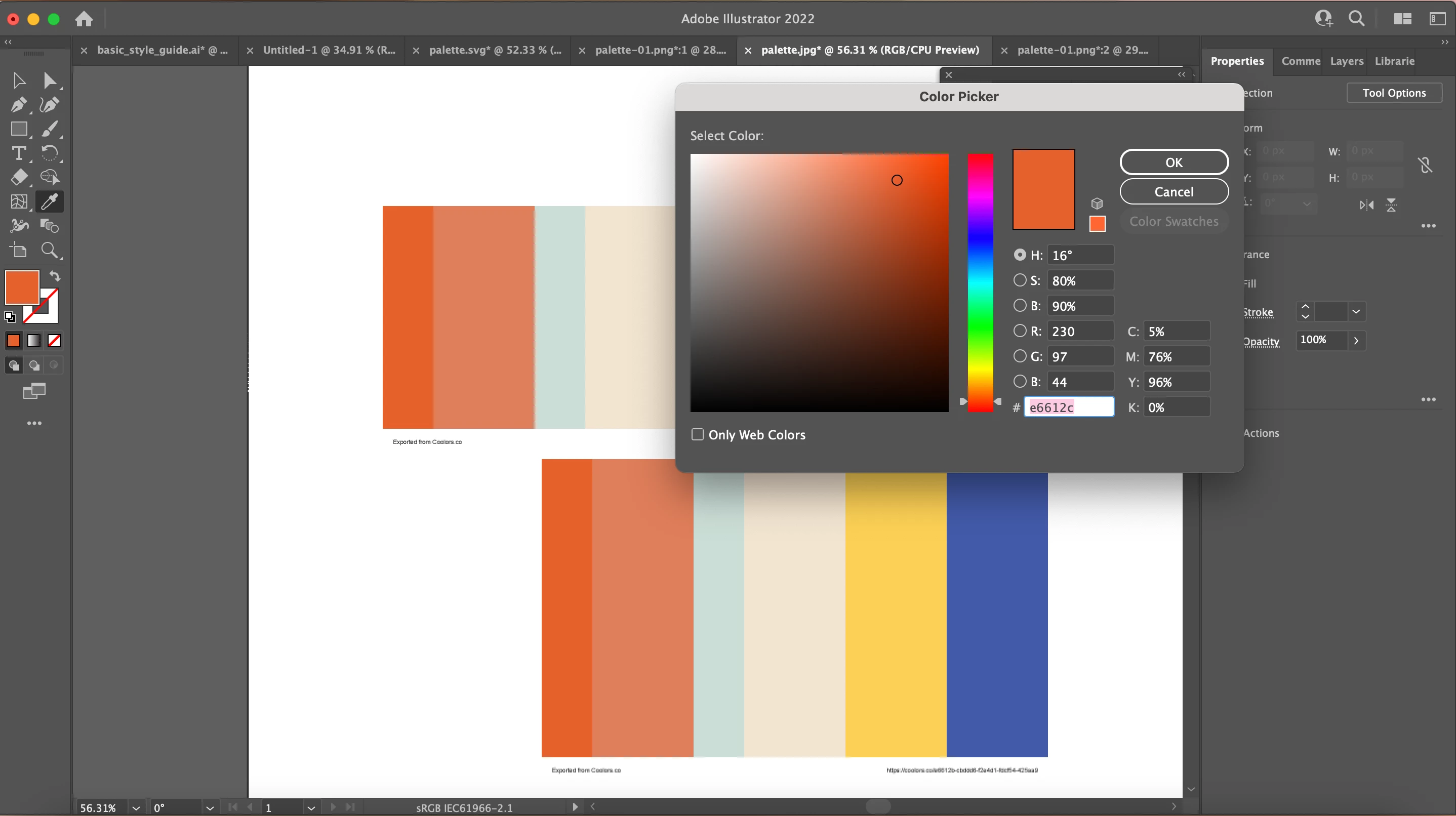Open the zoom level dropdown
Viewport: 1456px width, 816px height.
point(136,807)
